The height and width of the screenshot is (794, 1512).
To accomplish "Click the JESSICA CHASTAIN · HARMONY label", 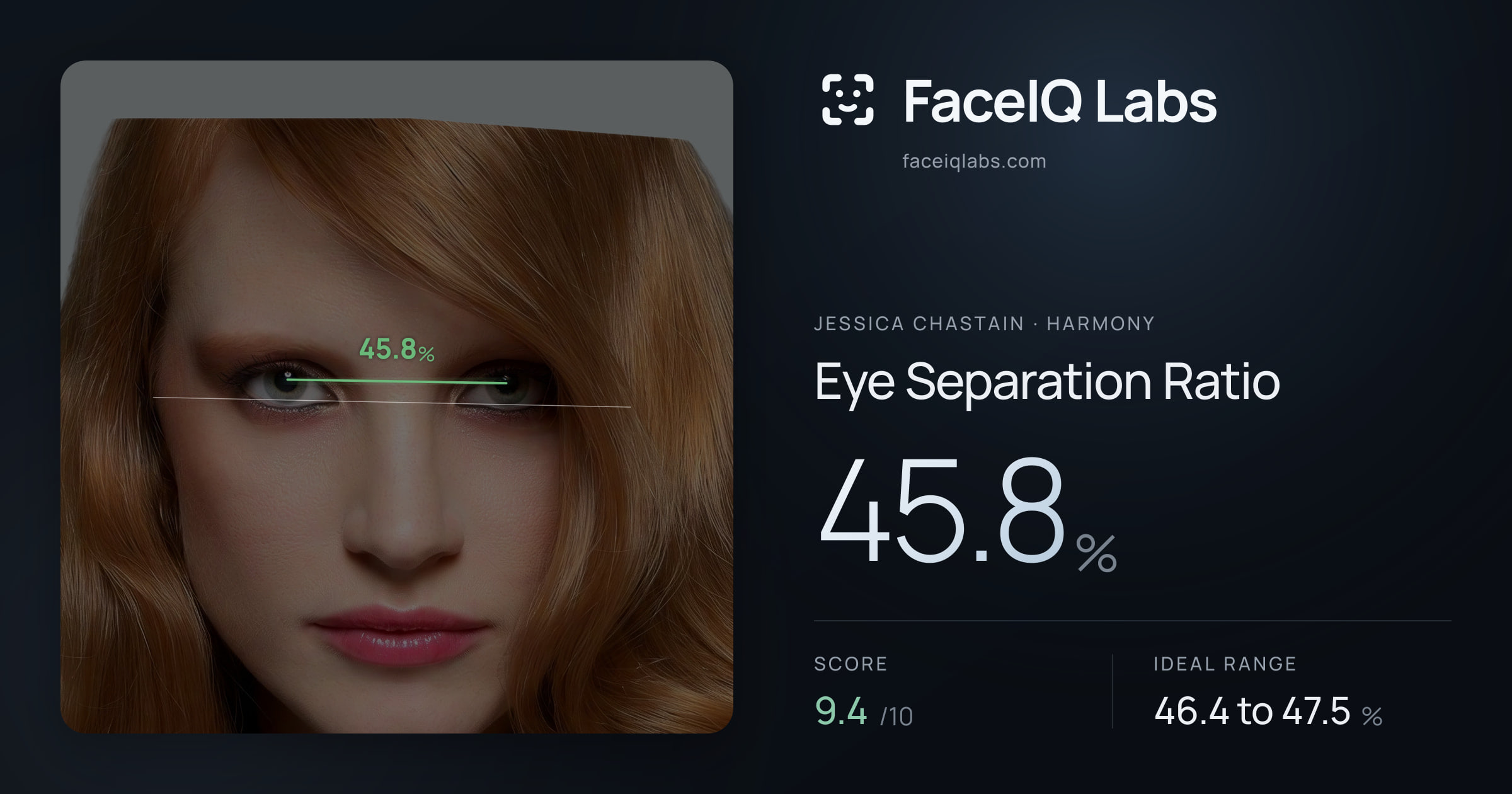I will click(984, 323).
